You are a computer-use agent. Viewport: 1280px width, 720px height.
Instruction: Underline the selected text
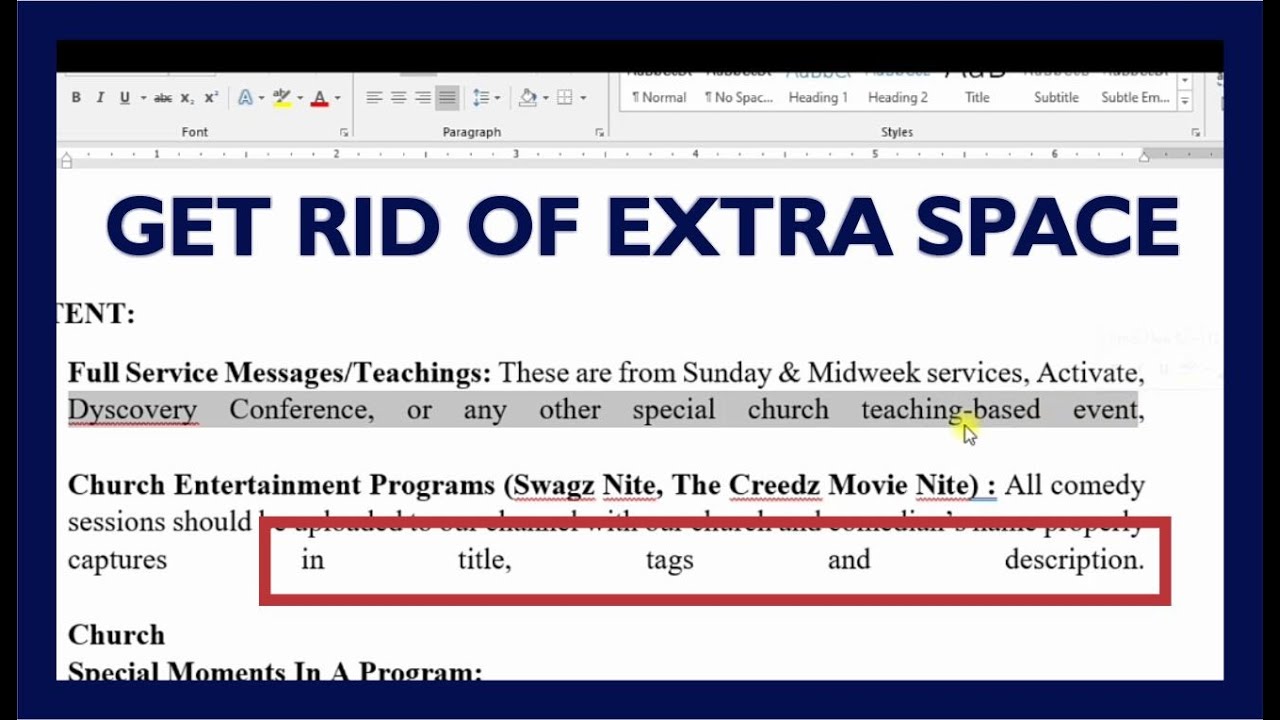pos(124,98)
